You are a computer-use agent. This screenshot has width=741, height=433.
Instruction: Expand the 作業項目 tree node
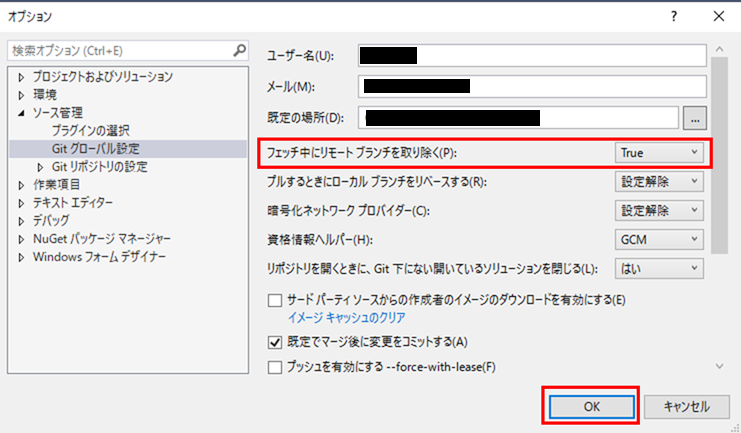21,185
